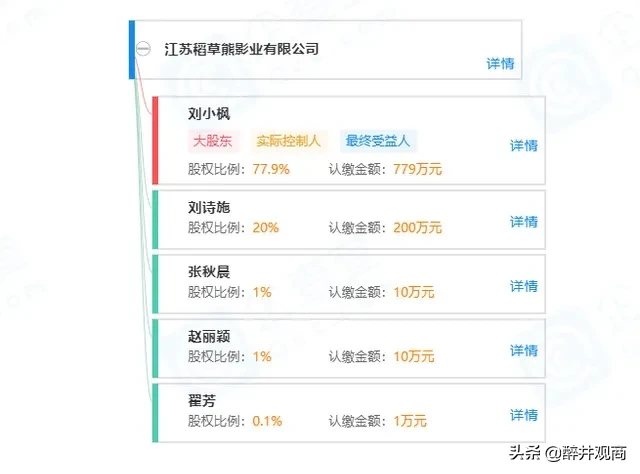
Task: View 详情 for 刘诗施
Action: [524, 222]
